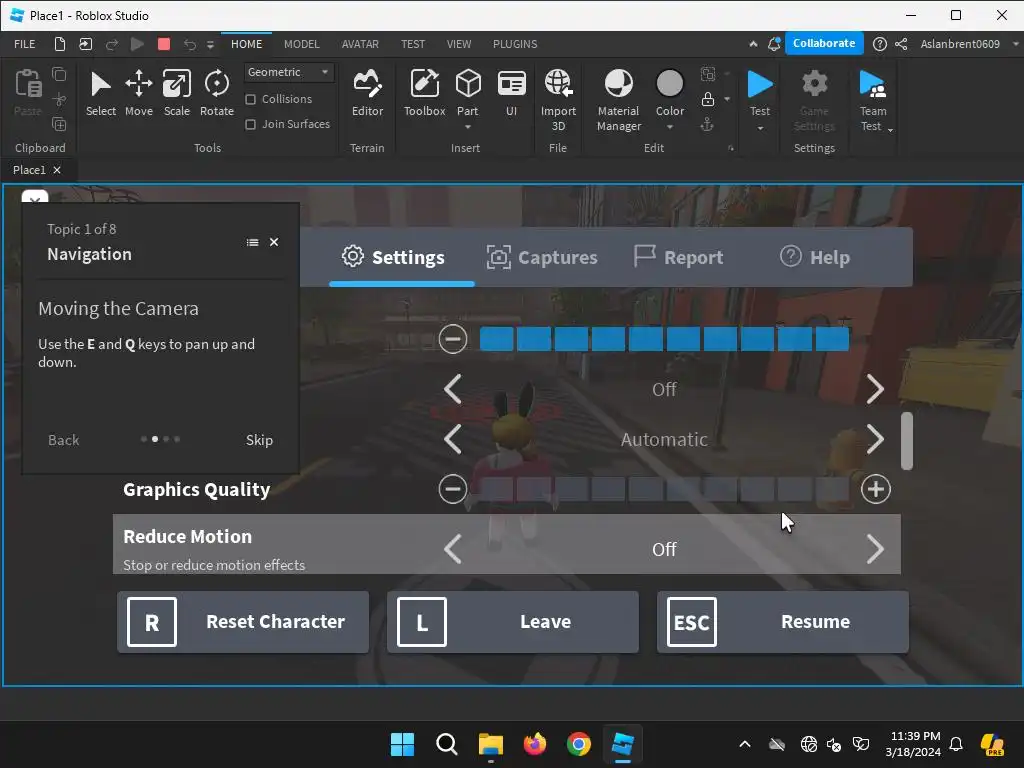Decrease the blue slider with minus button

453,339
